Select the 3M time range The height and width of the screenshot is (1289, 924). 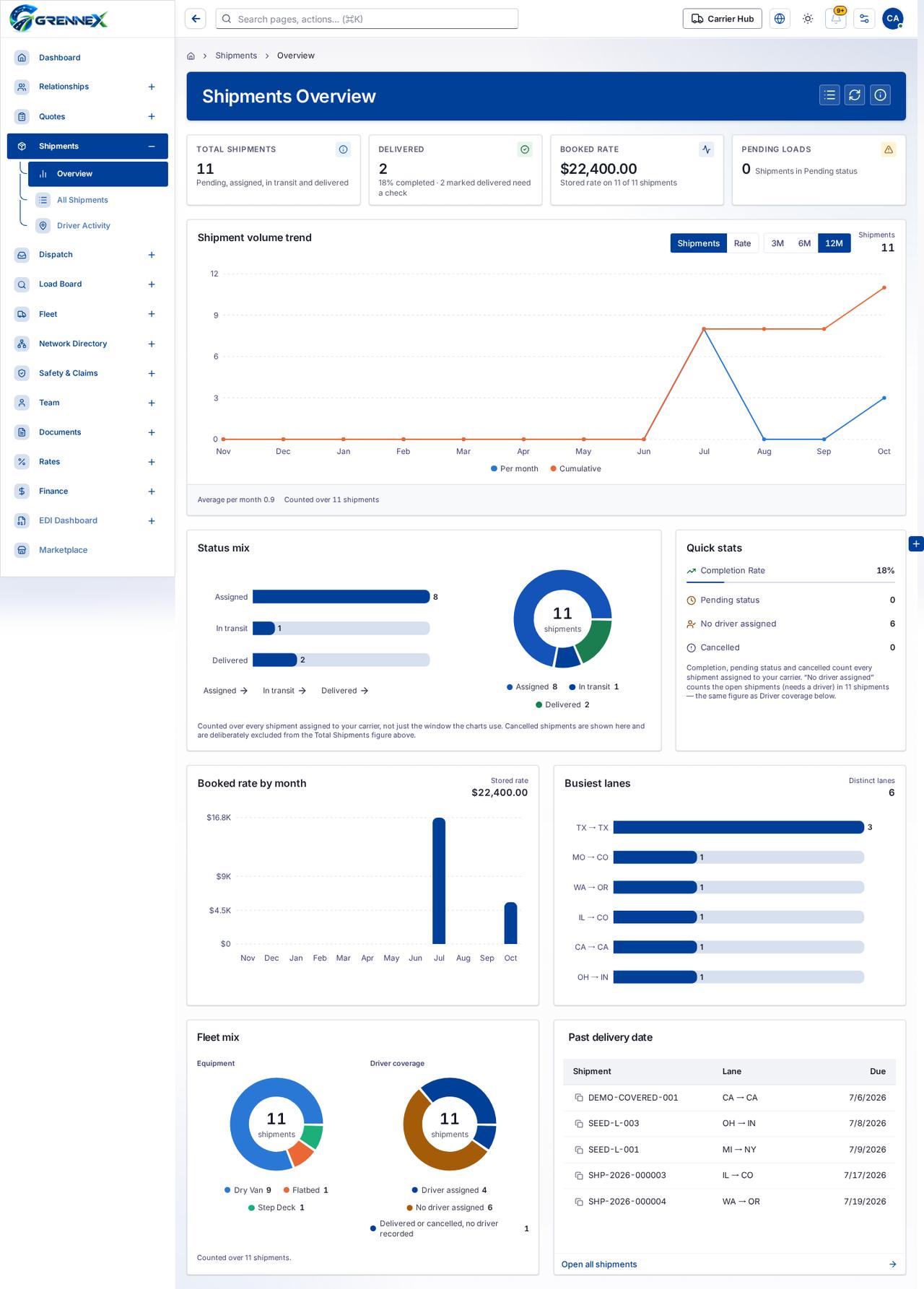pyautogui.click(x=777, y=243)
